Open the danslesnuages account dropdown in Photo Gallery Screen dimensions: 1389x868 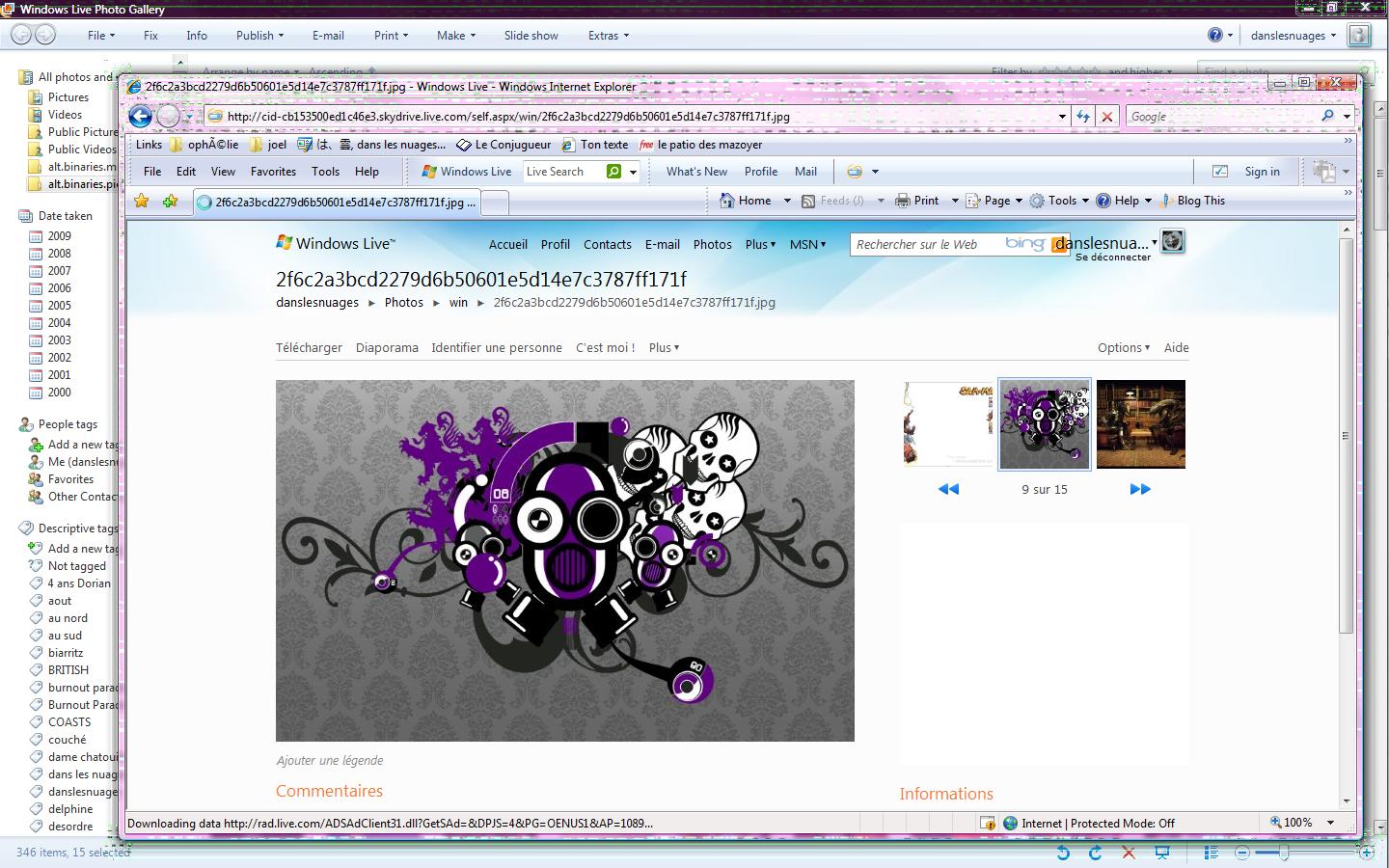coord(1294,36)
